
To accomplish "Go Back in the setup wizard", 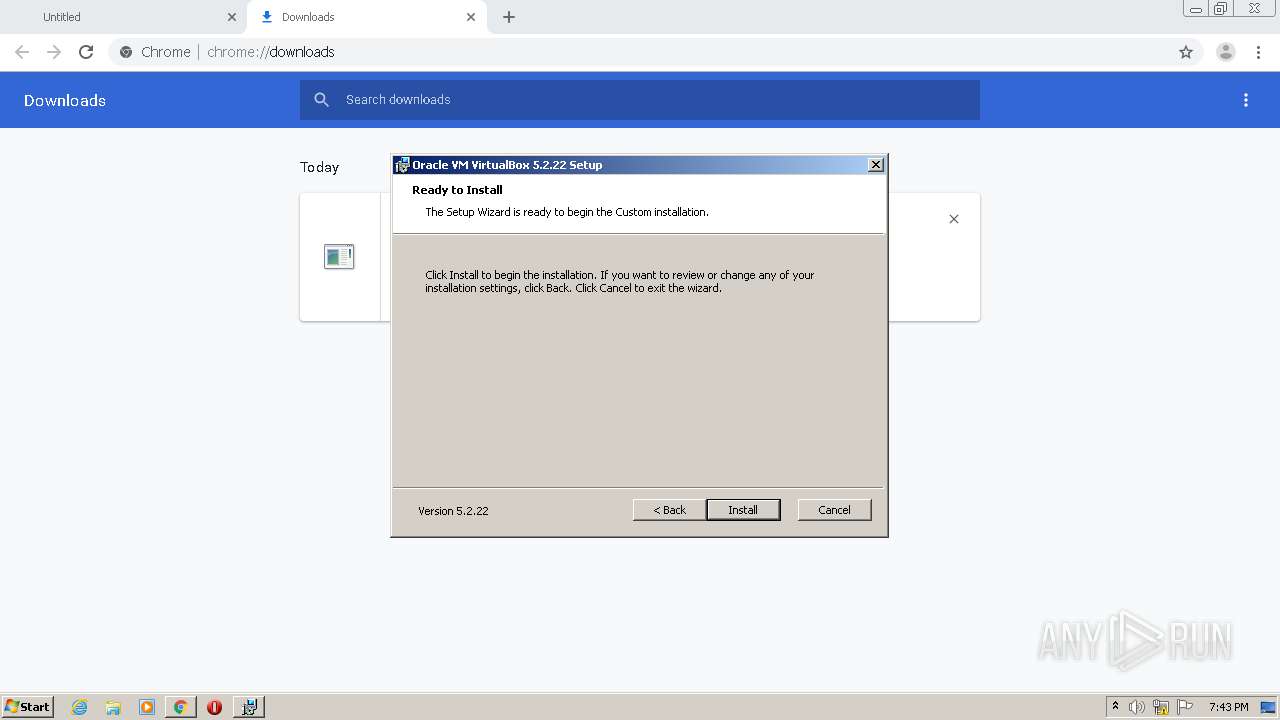I will pos(670,510).
